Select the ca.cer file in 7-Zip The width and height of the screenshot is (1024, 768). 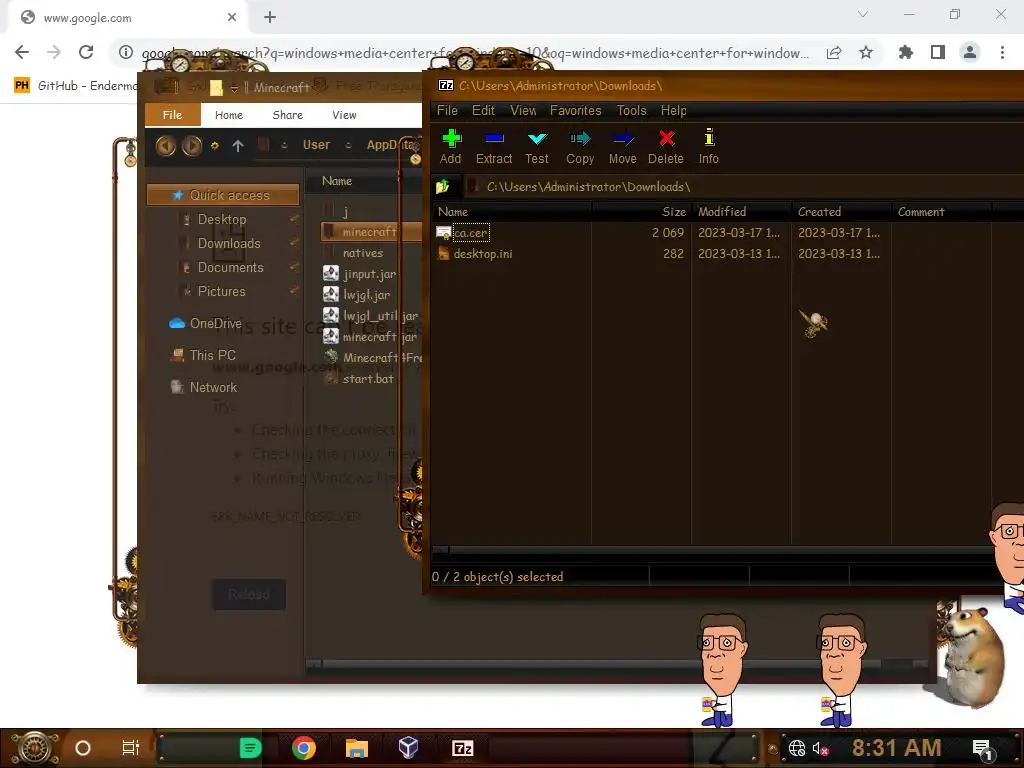tap(470, 232)
